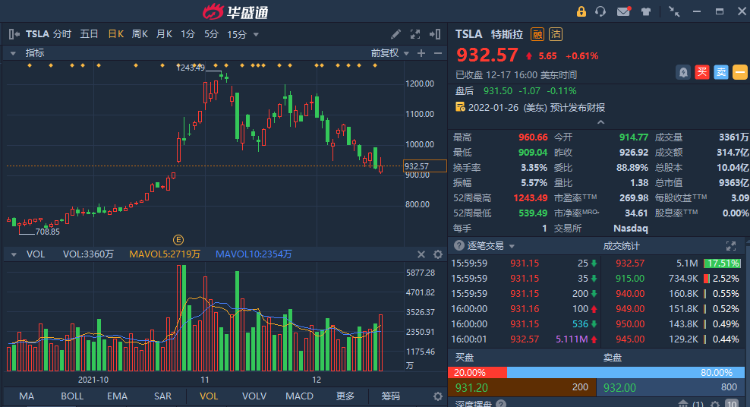Toggle the SAR indicator
The height and width of the screenshot is (407, 750).
tap(163, 396)
